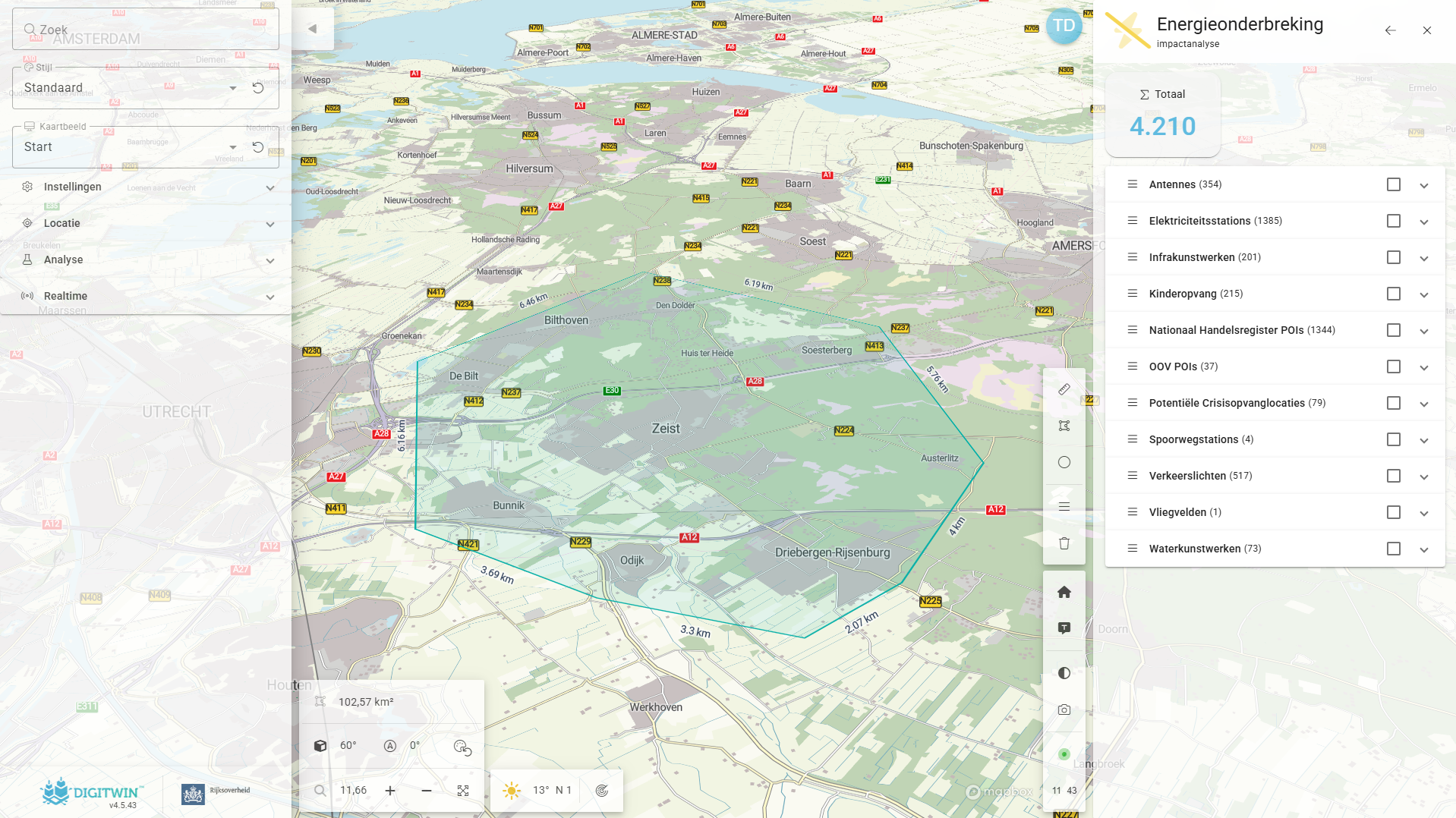Enable the Antennes layer checkbox
This screenshot has height=818, width=1456.
[1393, 184]
